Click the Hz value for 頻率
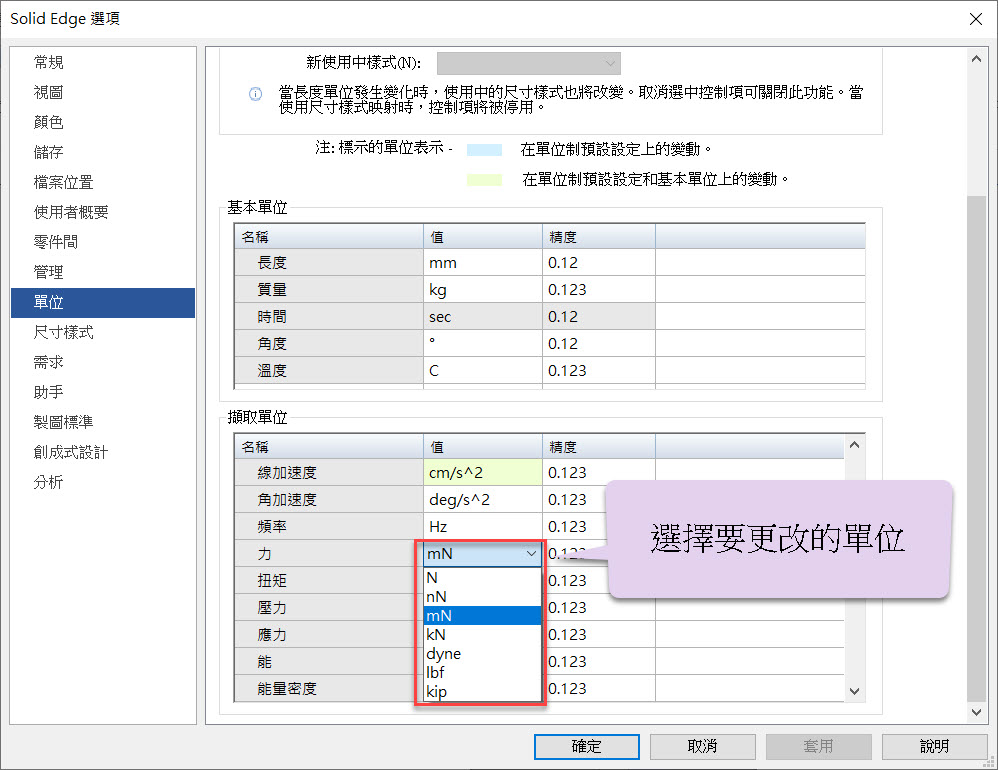 pyautogui.click(x=482, y=527)
